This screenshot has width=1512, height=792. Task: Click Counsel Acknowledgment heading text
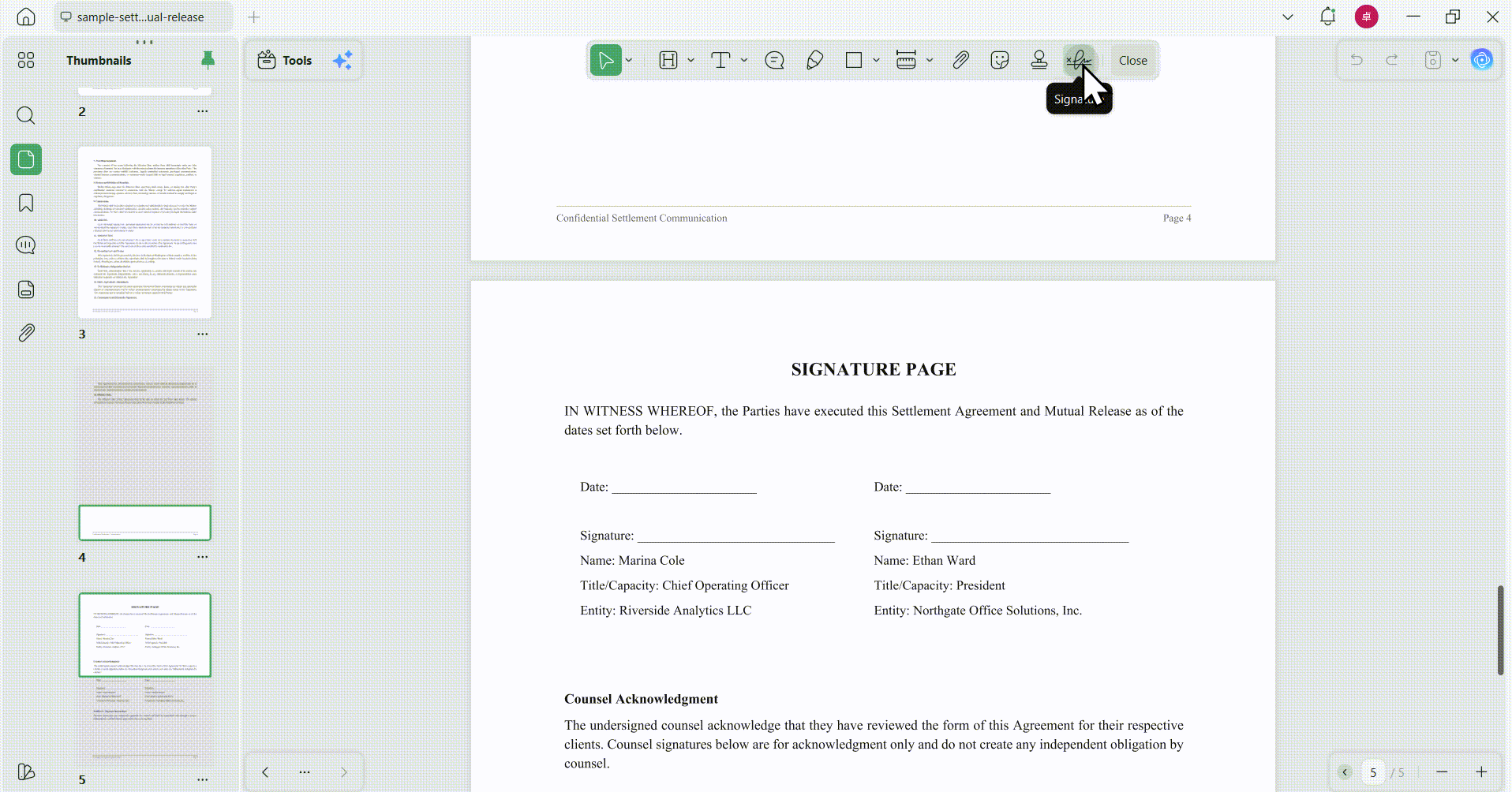(x=641, y=699)
